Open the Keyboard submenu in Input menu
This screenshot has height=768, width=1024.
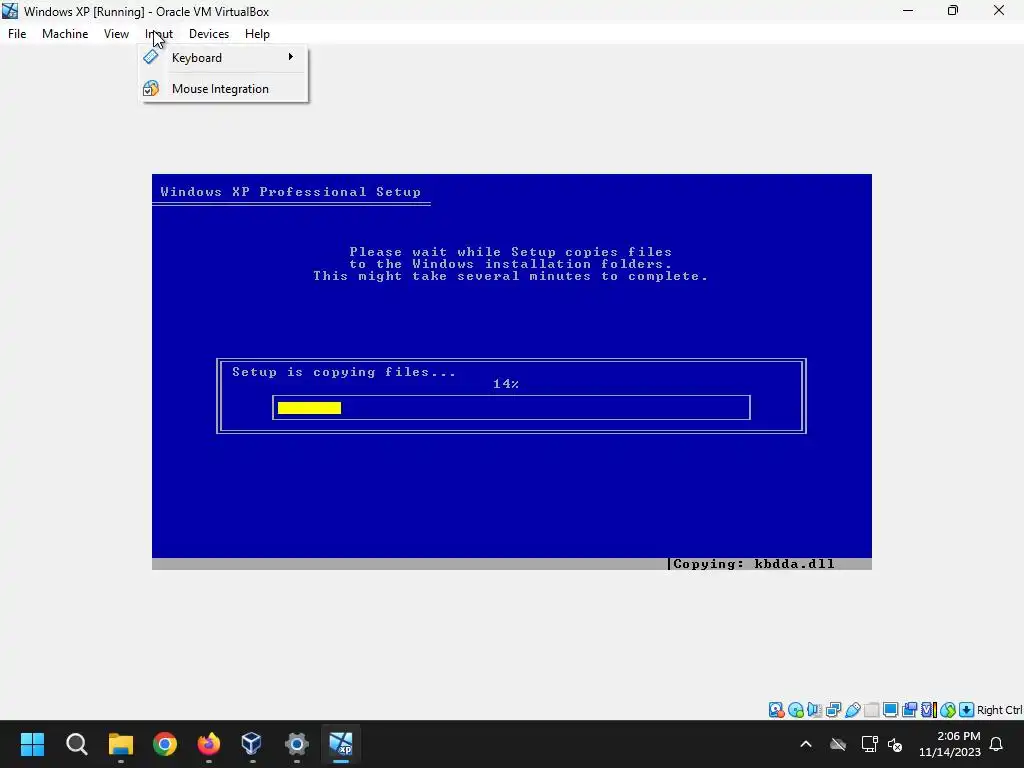[x=224, y=57]
